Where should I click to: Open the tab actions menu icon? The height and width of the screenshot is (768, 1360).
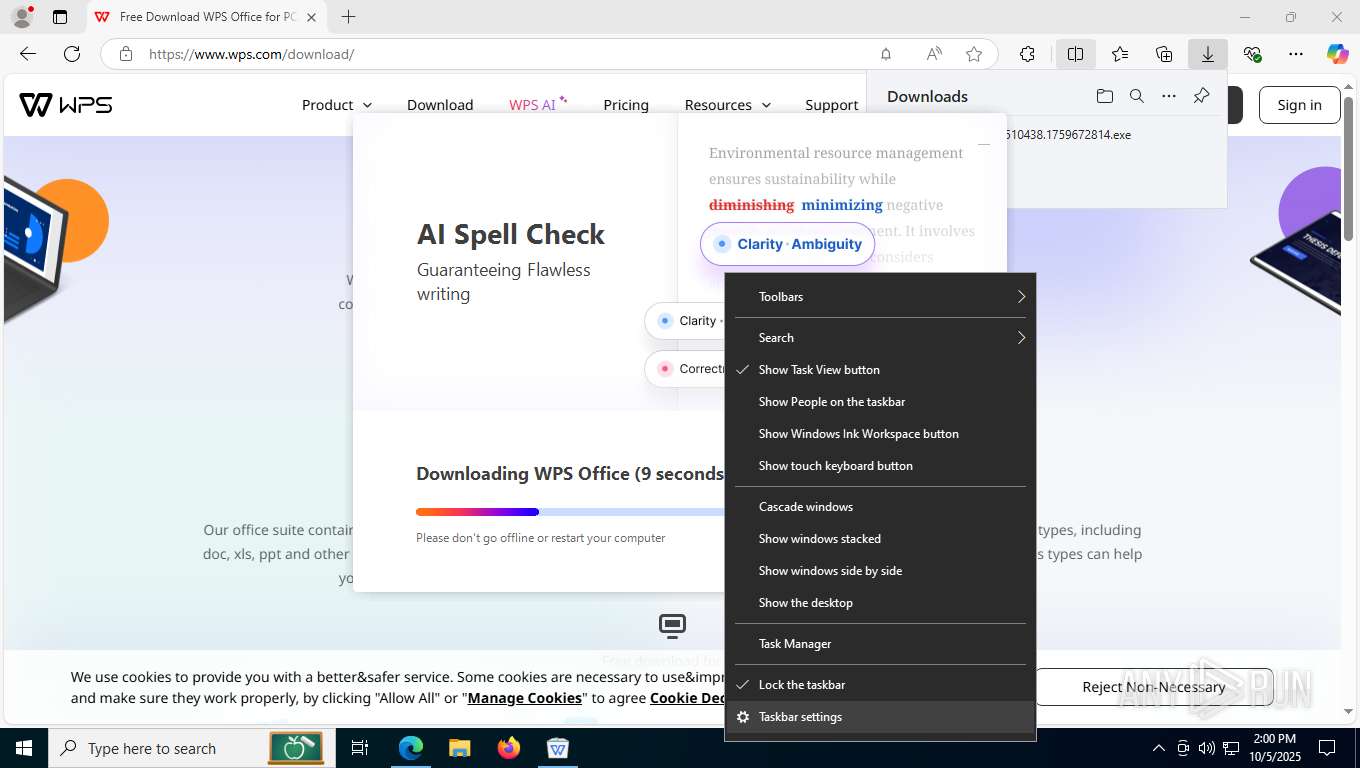click(60, 17)
